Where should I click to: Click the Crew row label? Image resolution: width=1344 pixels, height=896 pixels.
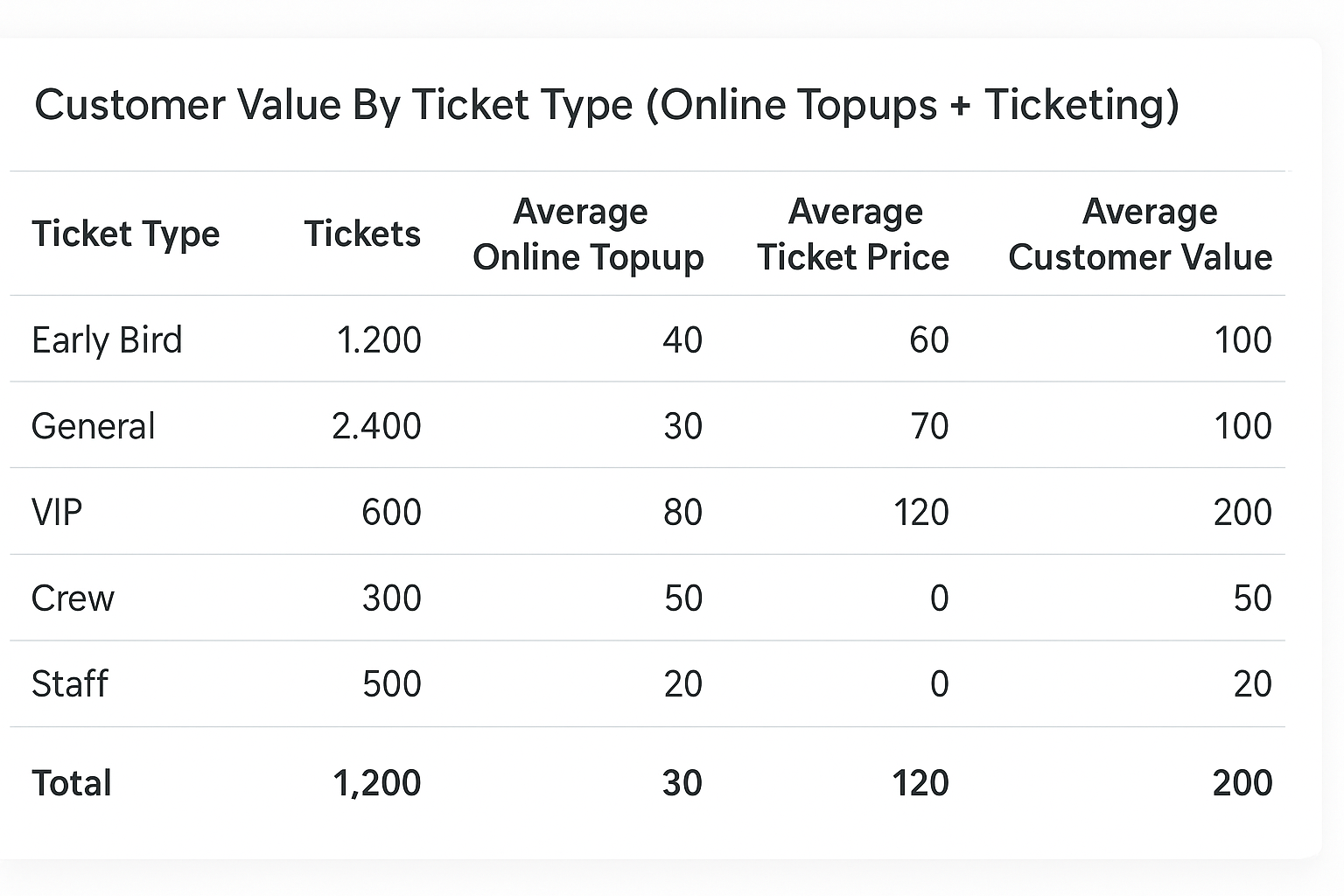73,598
